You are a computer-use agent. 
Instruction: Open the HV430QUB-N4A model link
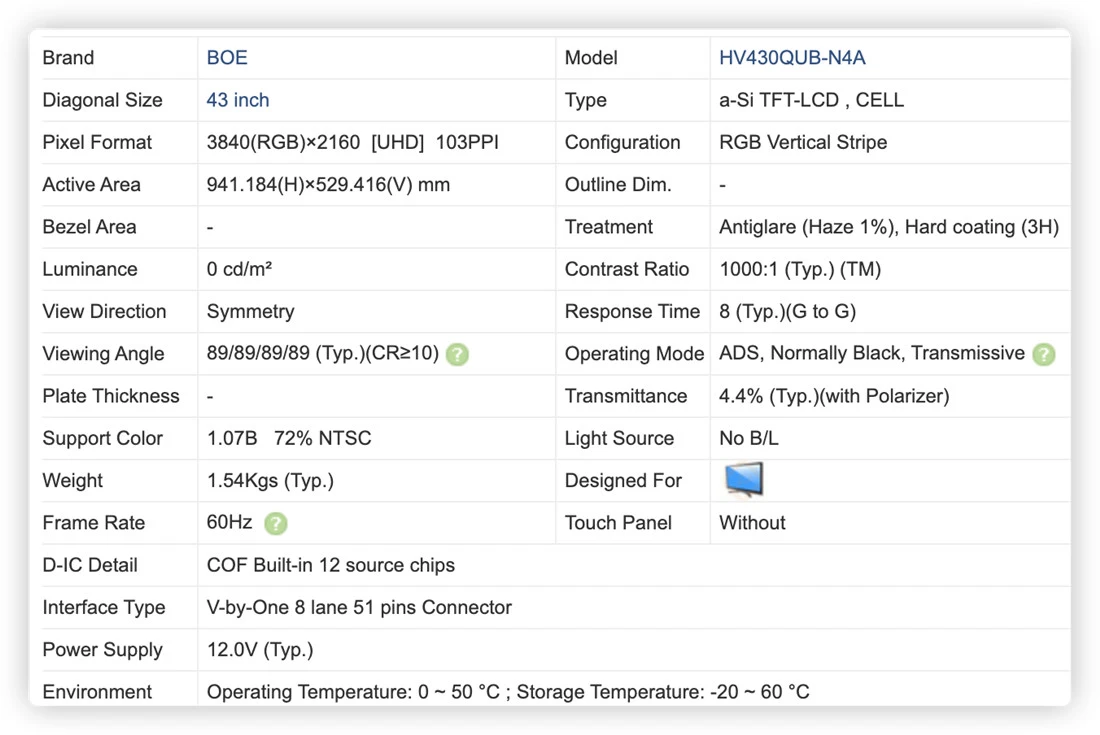click(x=792, y=58)
